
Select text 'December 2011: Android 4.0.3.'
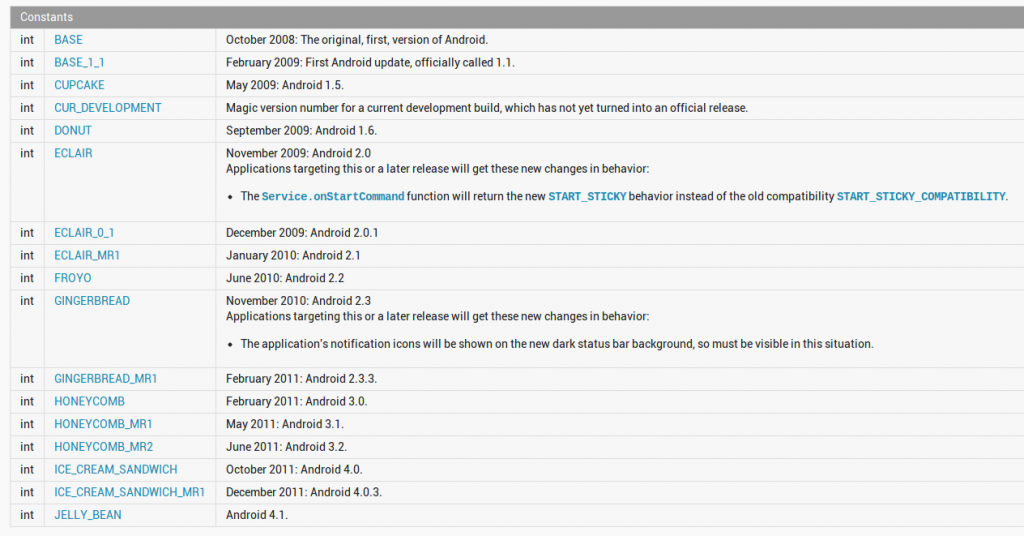304,492
